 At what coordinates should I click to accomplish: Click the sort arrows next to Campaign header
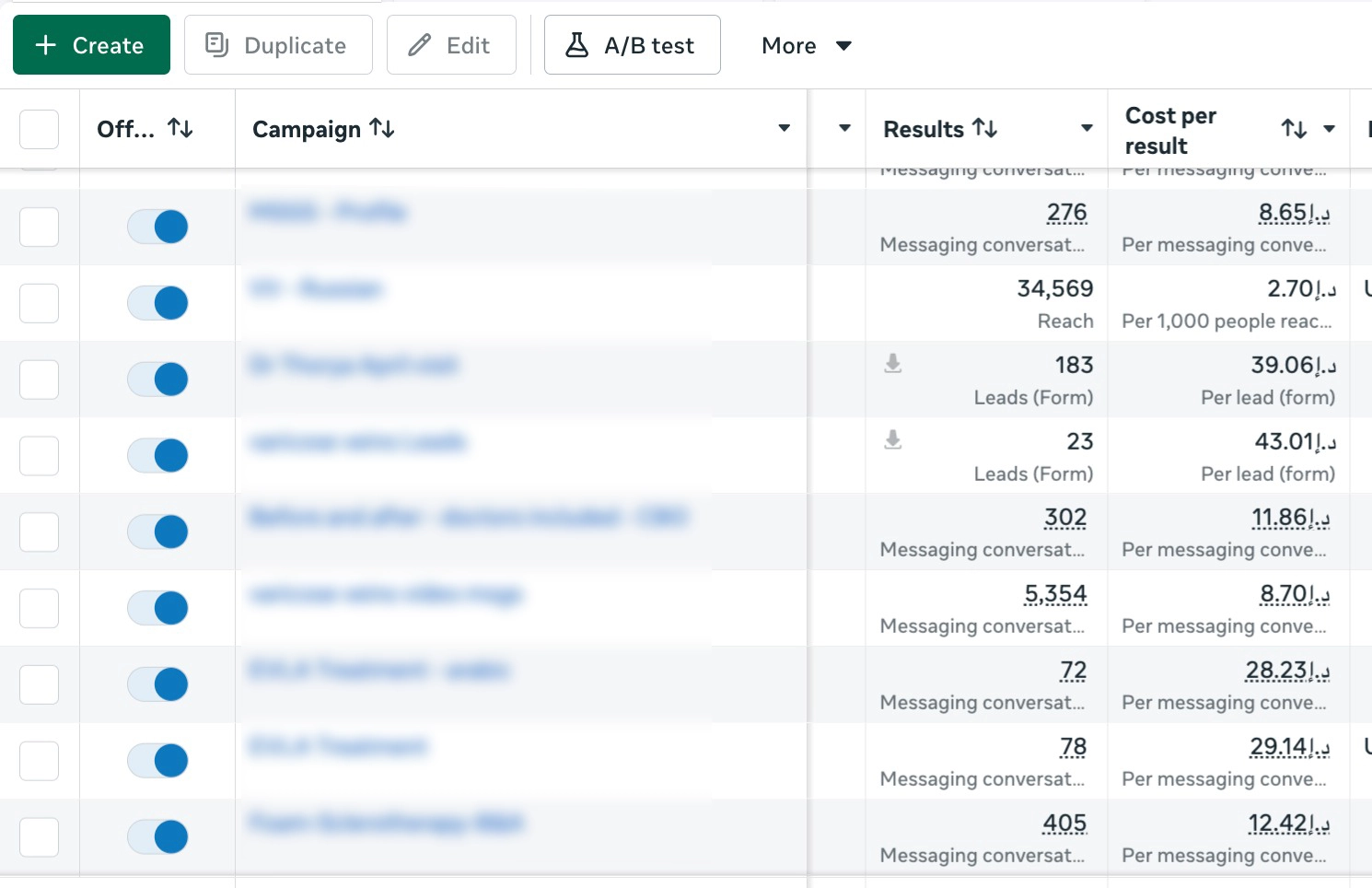(382, 129)
